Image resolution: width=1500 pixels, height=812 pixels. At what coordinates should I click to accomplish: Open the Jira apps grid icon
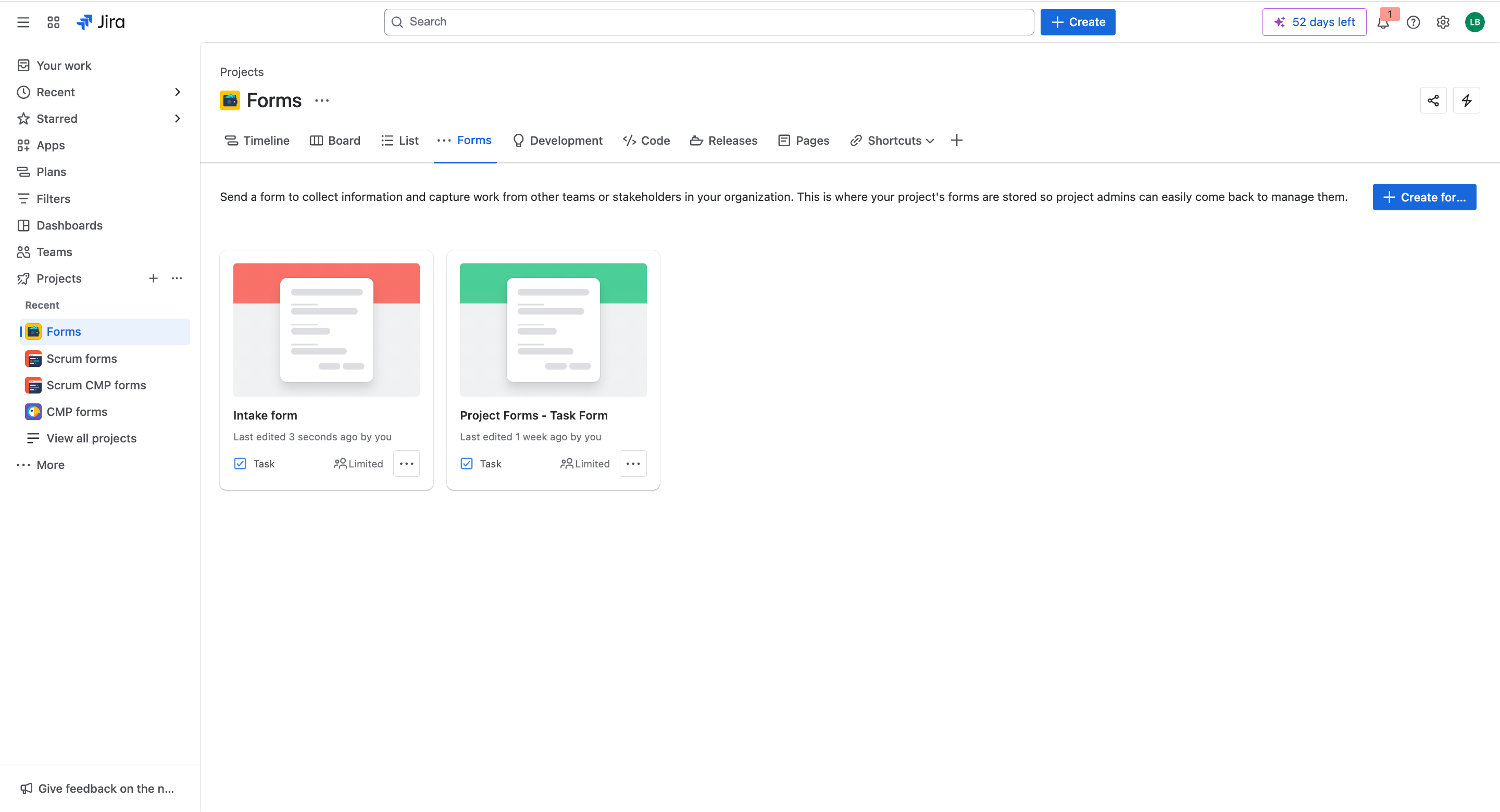point(53,21)
